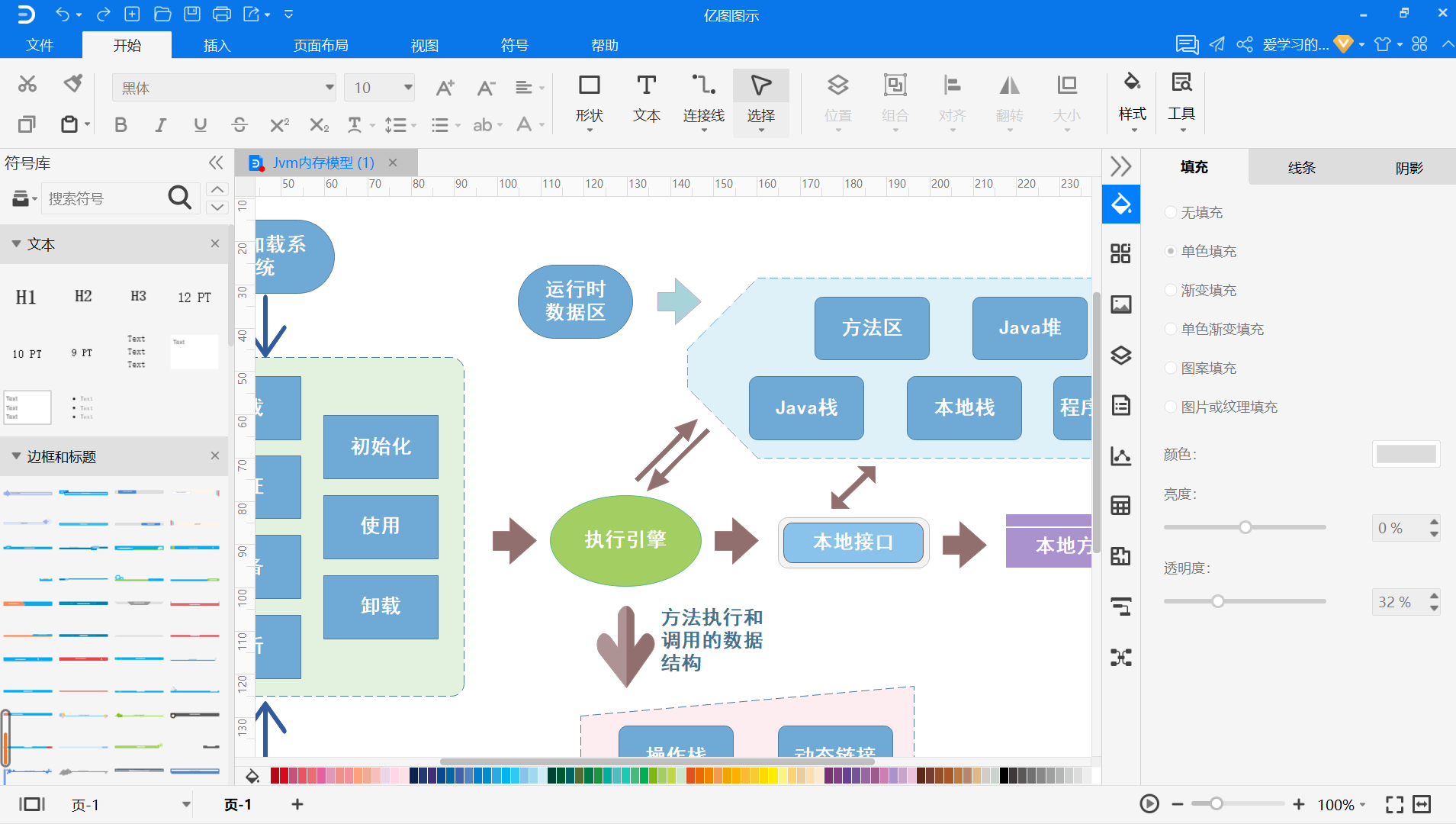Open the page document panel icon
The width and height of the screenshot is (1456, 824).
pyautogui.click(x=1120, y=405)
